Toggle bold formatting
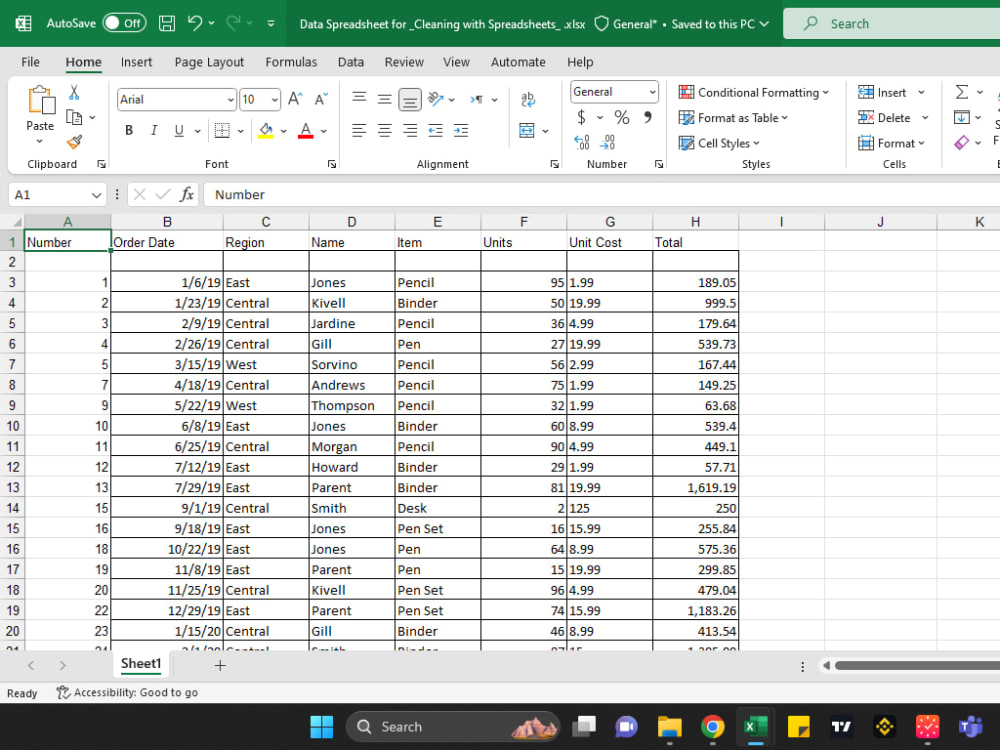1000x750 pixels. pyautogui.click(x=128, y=130)
